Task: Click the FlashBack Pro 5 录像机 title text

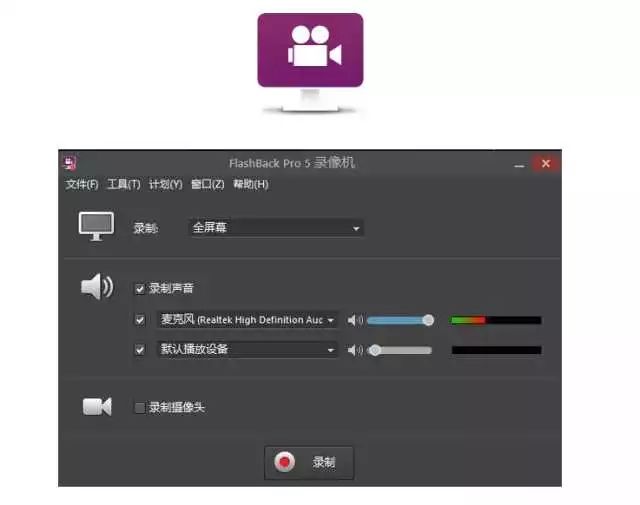Action: 292,163
